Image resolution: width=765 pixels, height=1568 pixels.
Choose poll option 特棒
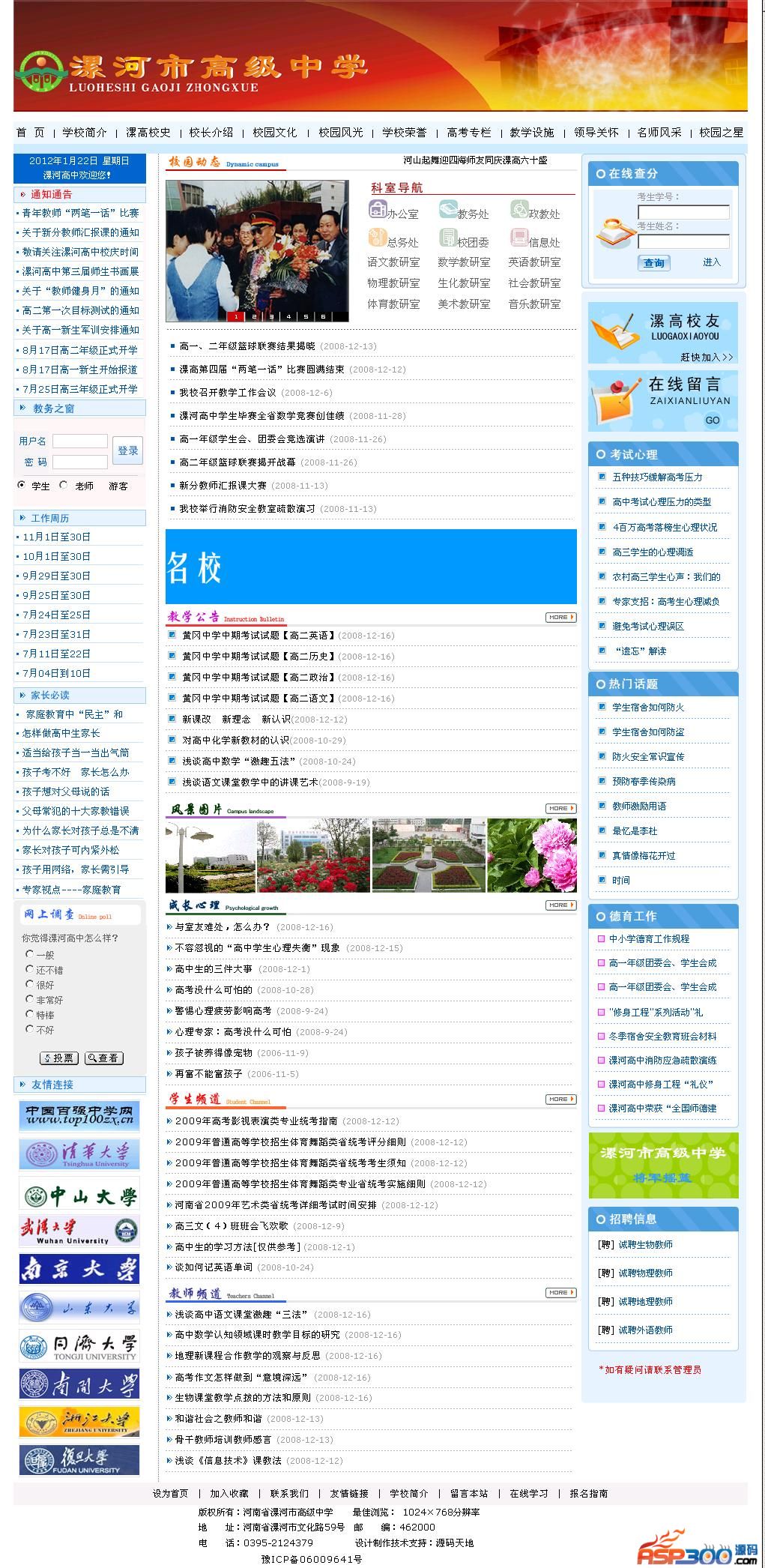[x=29, y=1014]
